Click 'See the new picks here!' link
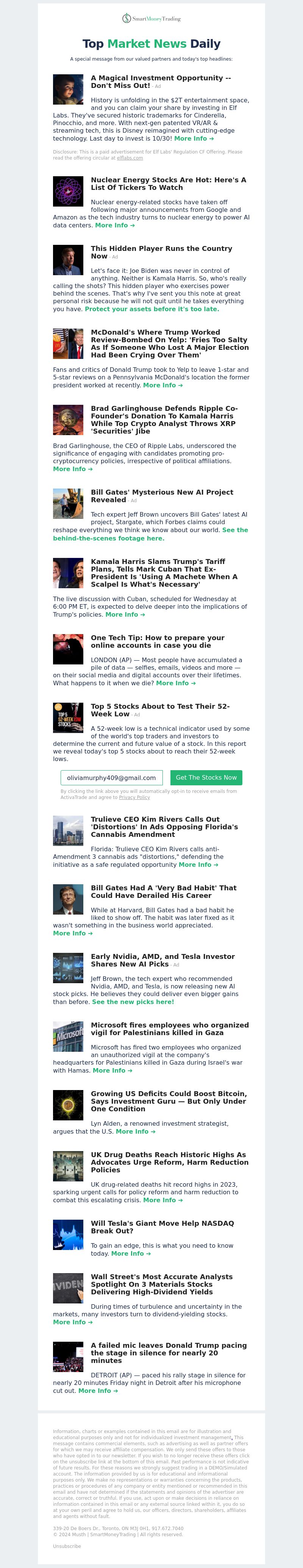Viewport: 303px width, 1568px height. click(133, 1002)
